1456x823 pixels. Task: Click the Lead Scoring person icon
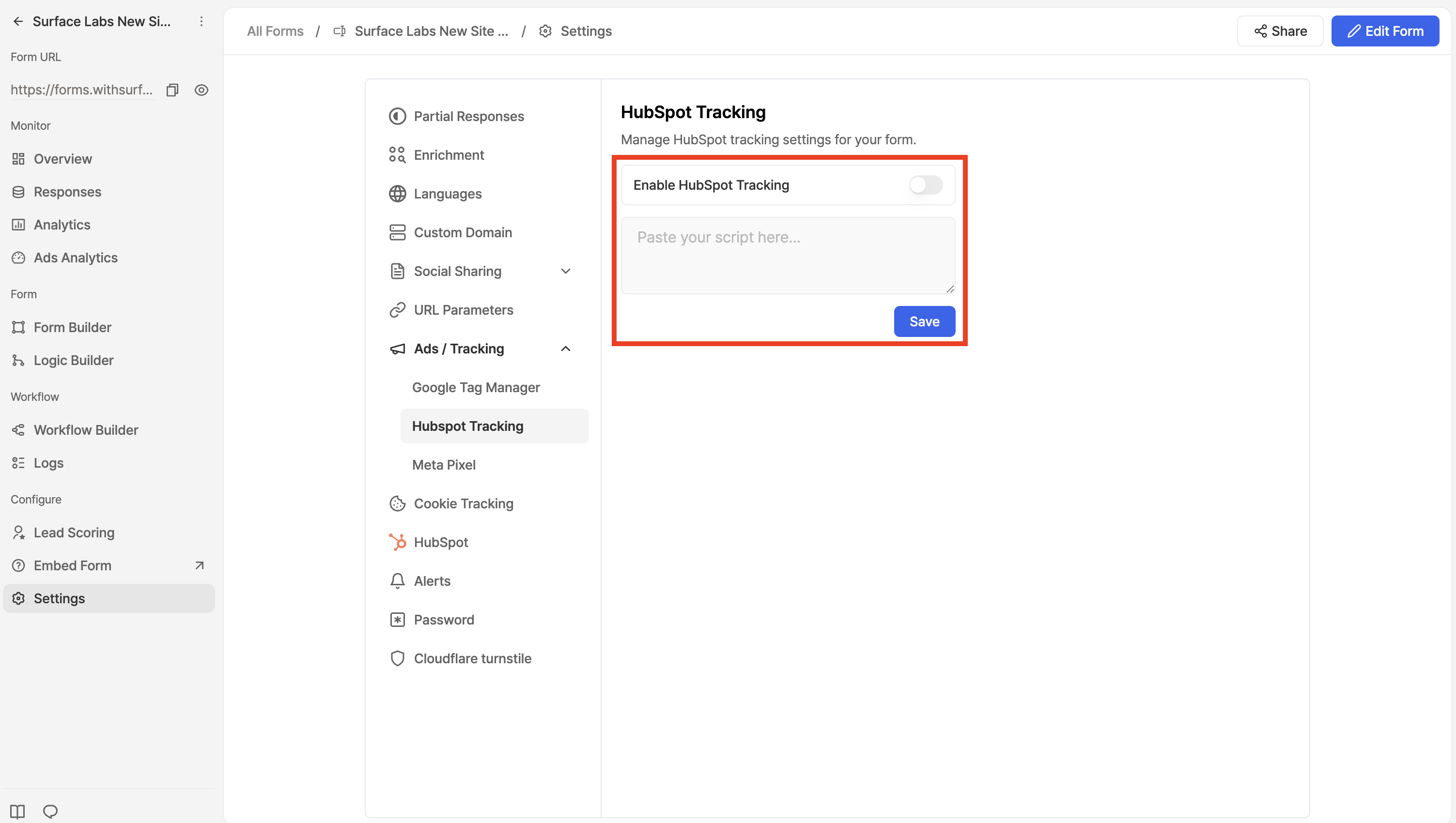(18, 533)
